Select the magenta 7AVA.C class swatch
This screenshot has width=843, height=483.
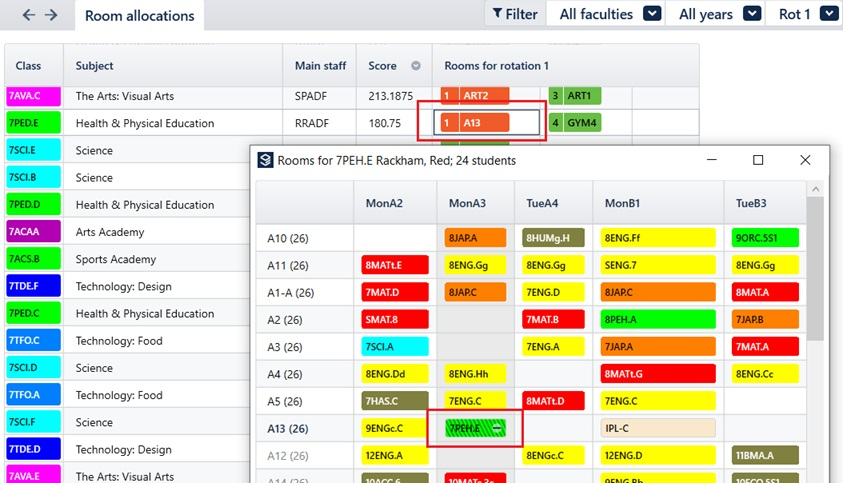(33, 96)
